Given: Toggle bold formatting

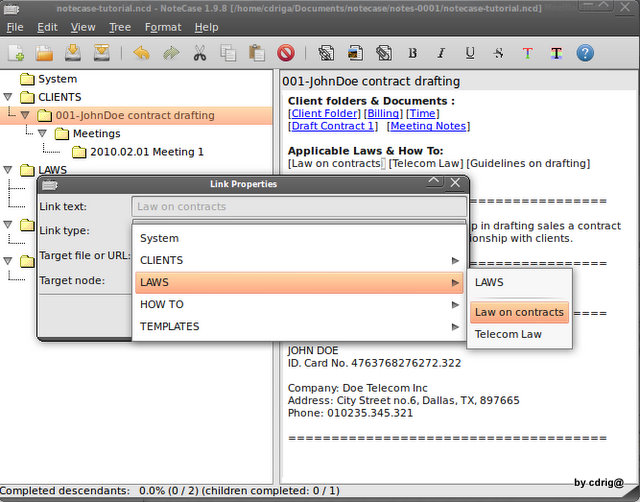Looking at the screenshot, I should [x=413, y=53].
